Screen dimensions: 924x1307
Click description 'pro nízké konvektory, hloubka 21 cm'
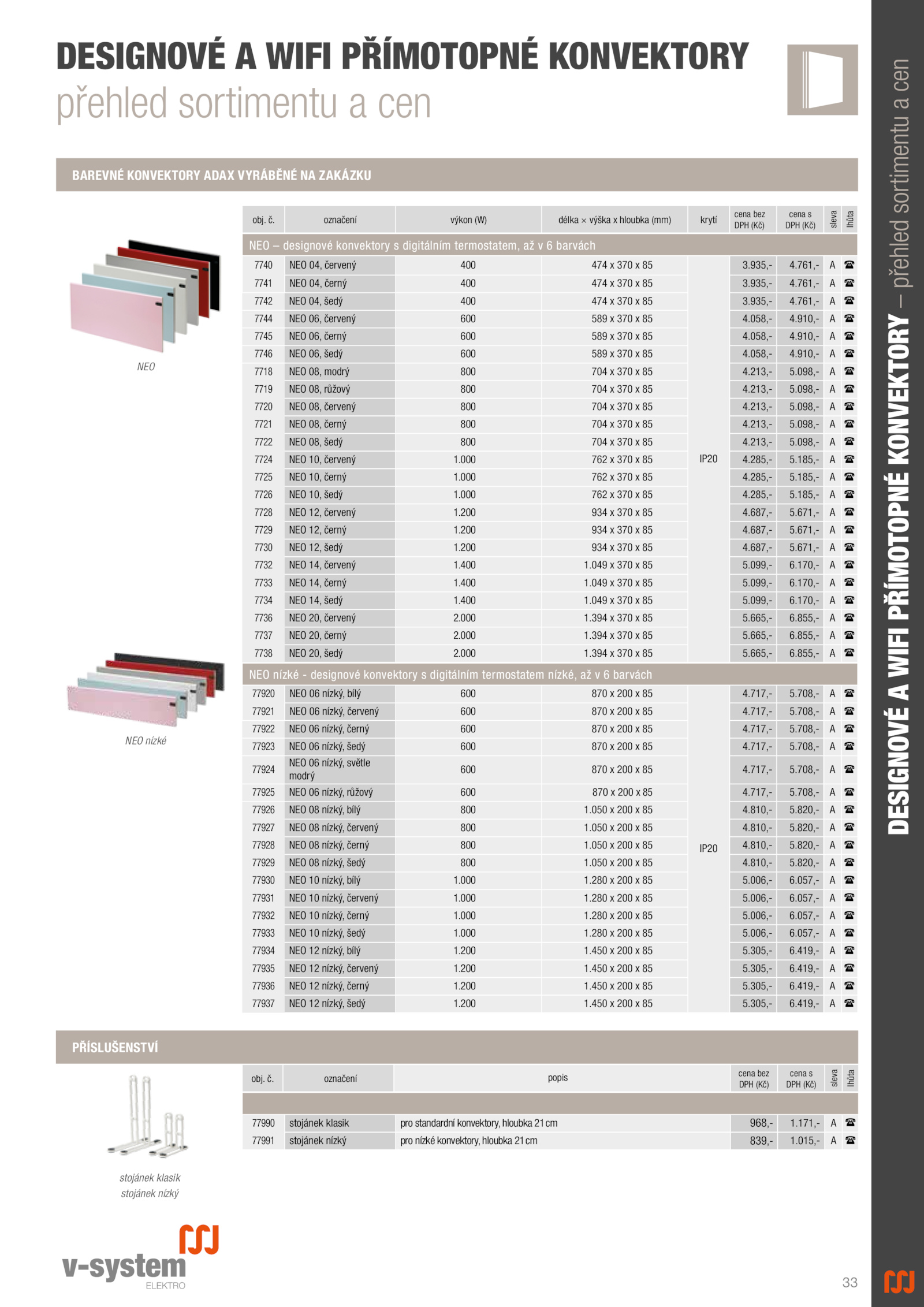[x=468, y=1140]
